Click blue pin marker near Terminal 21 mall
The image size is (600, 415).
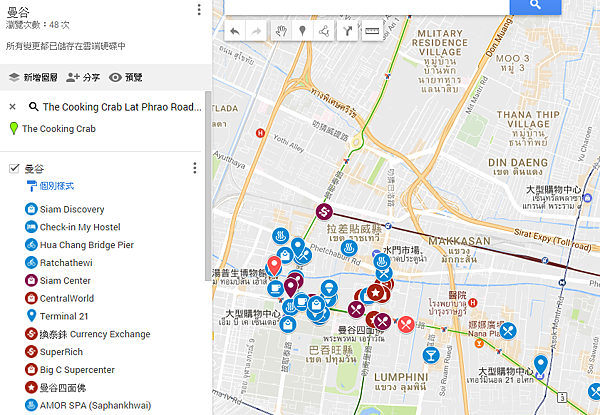tap(540, 364)
